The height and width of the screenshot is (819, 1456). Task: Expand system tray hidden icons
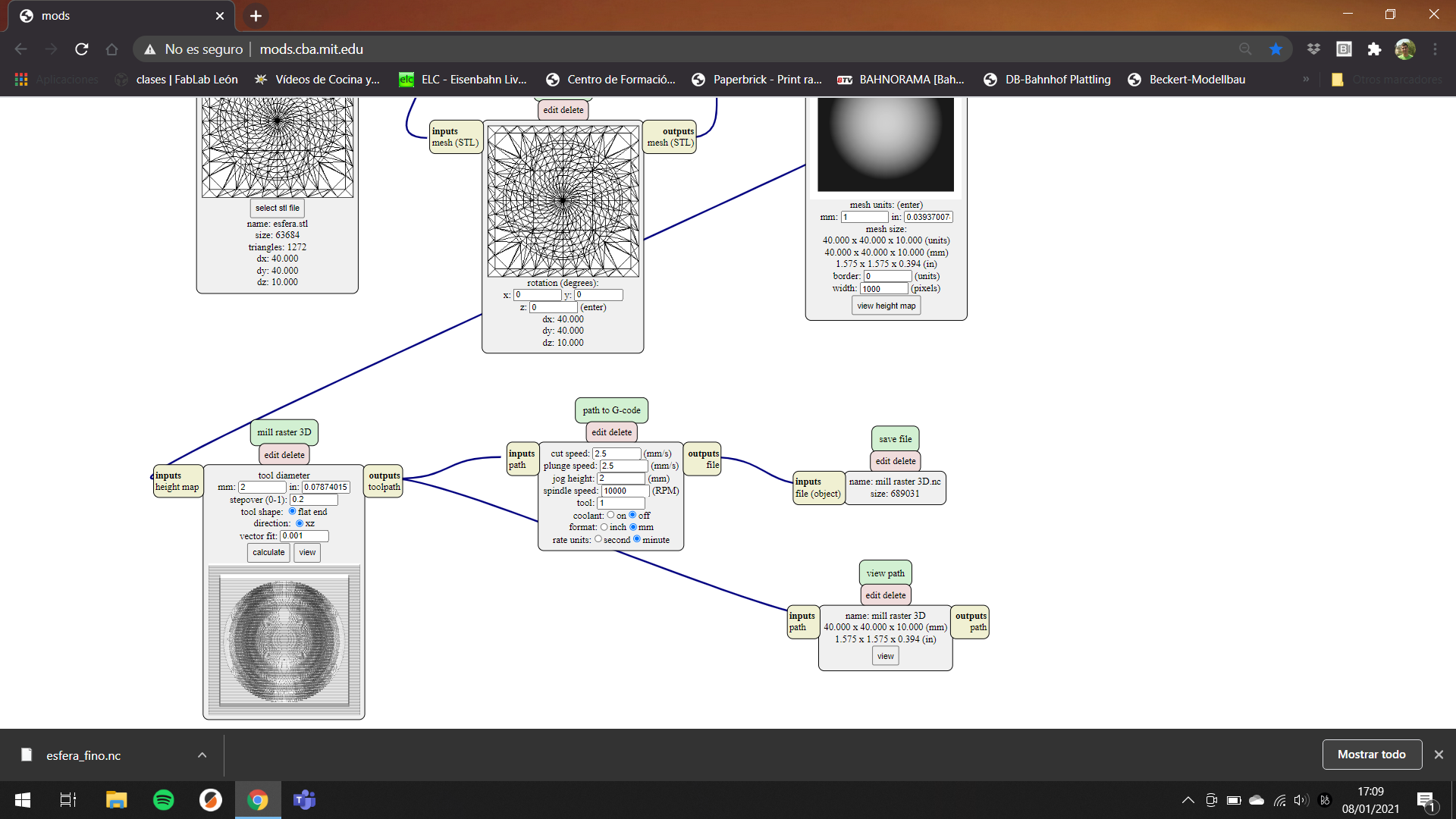point(1188,800)
